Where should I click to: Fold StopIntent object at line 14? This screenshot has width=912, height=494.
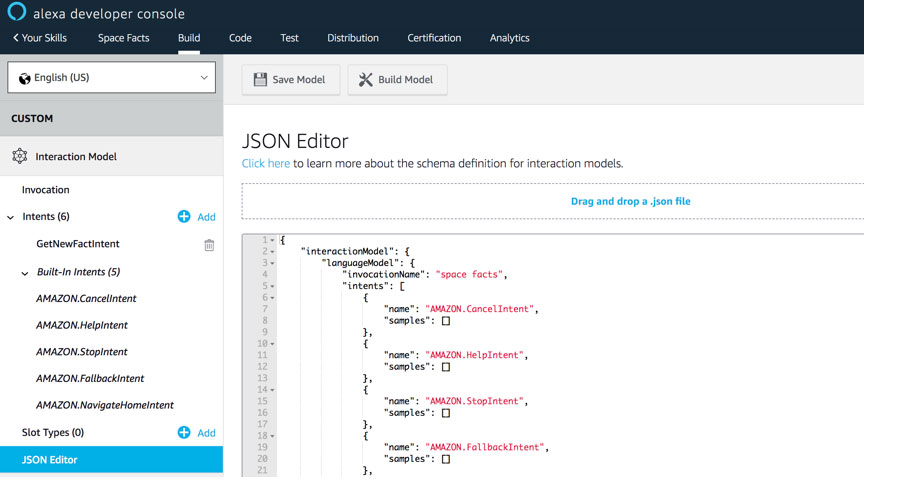(x=272, y=390)
